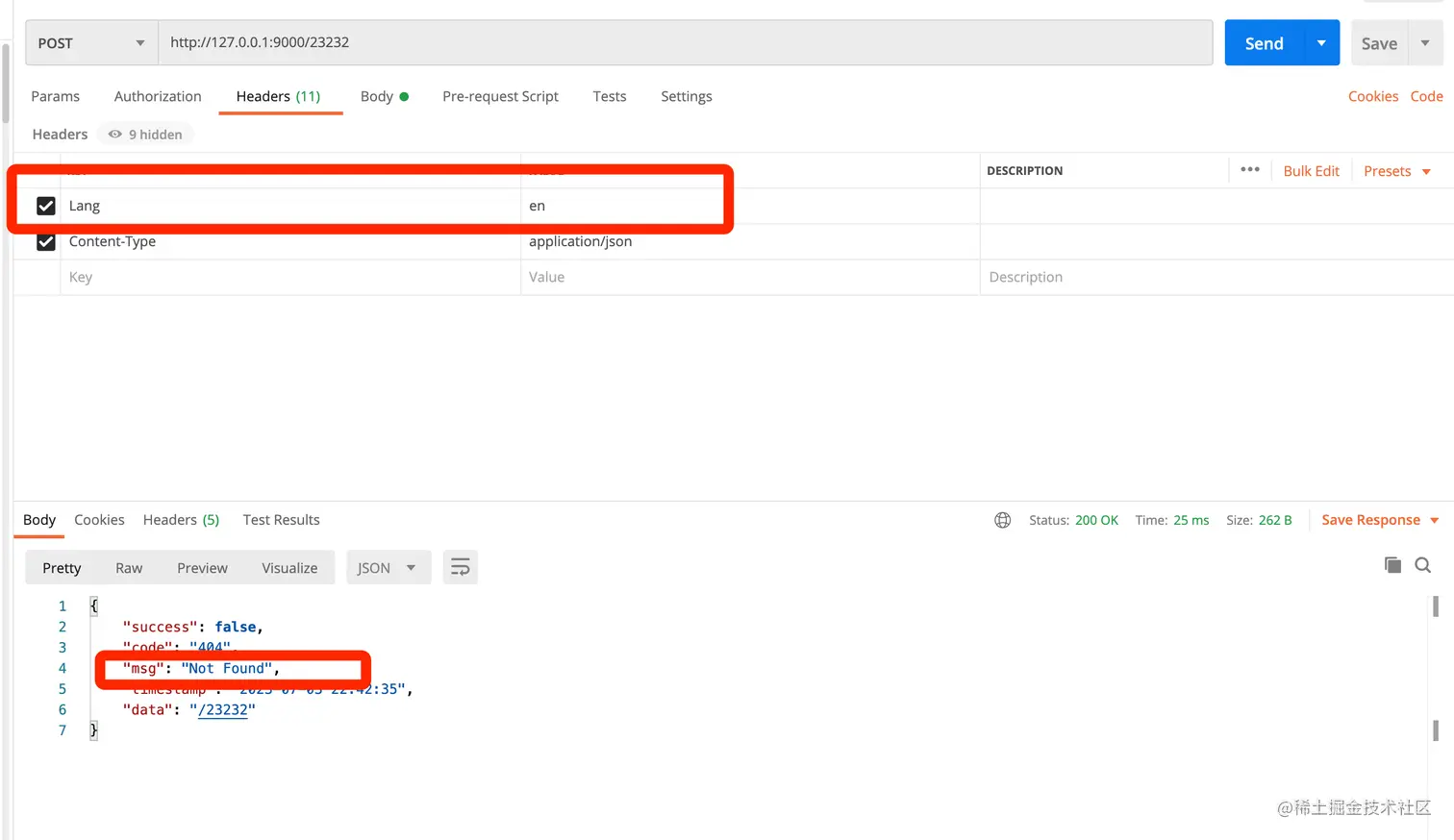Viewport: 1454px width, 840px height.
Task: Open the POST method dropdown
Action: pos(91,43)
